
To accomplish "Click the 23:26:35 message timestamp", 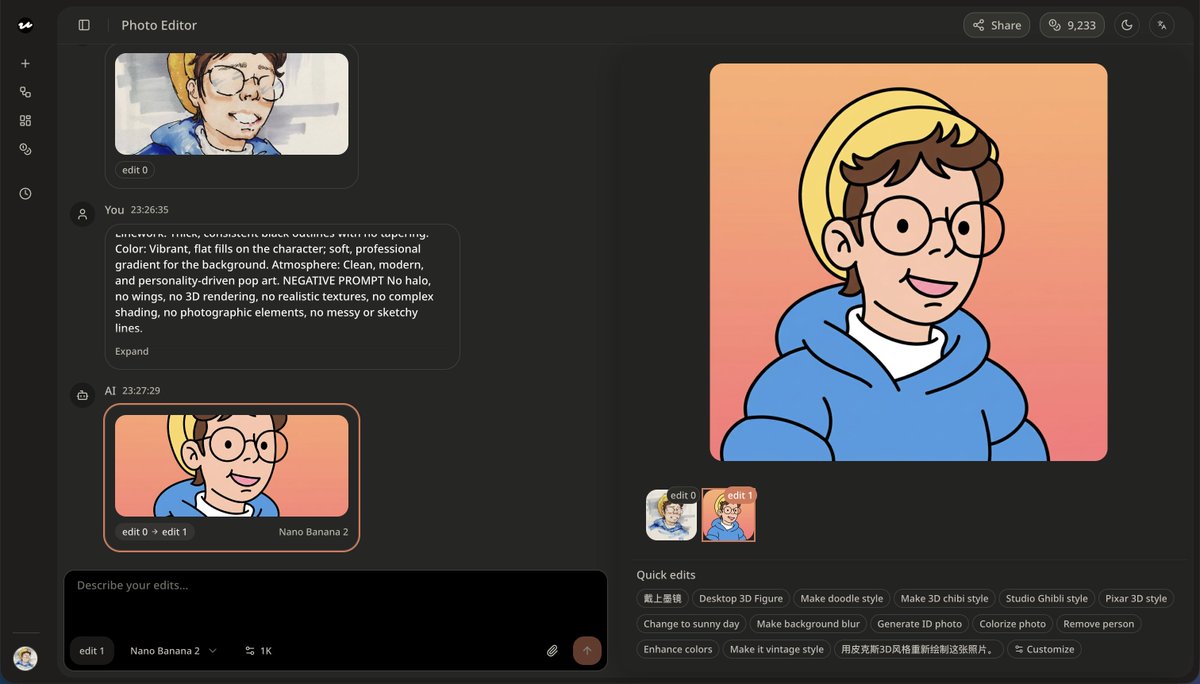I will tap(150, 210).
